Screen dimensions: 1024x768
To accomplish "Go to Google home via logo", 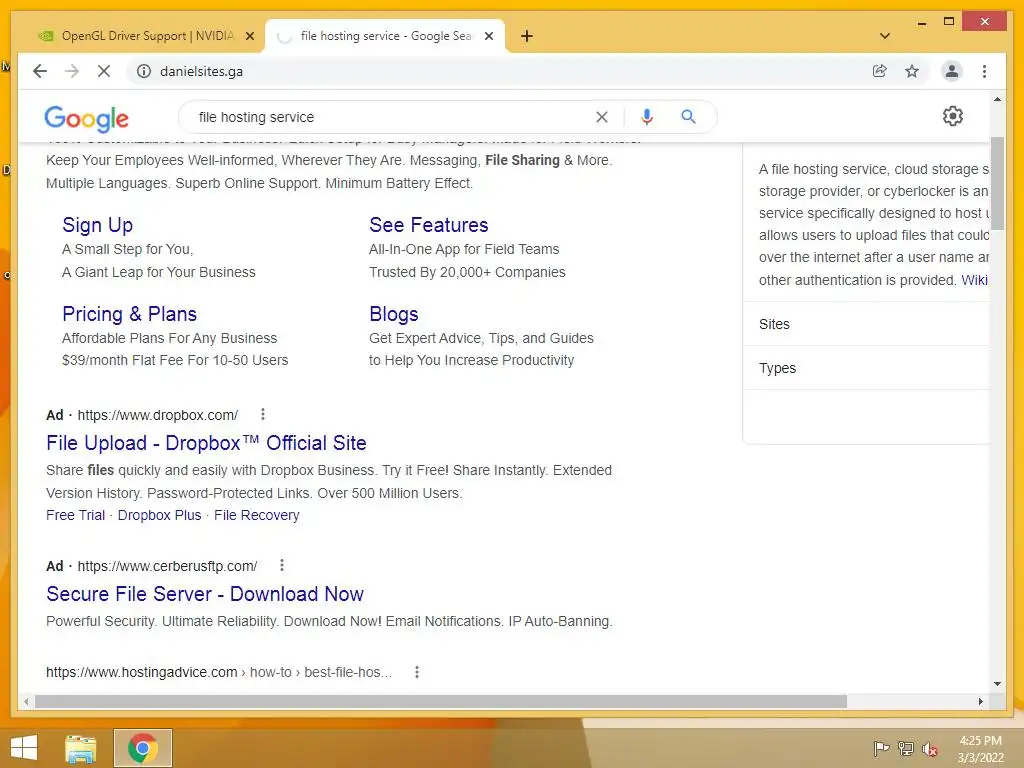I will coord(86,118).
